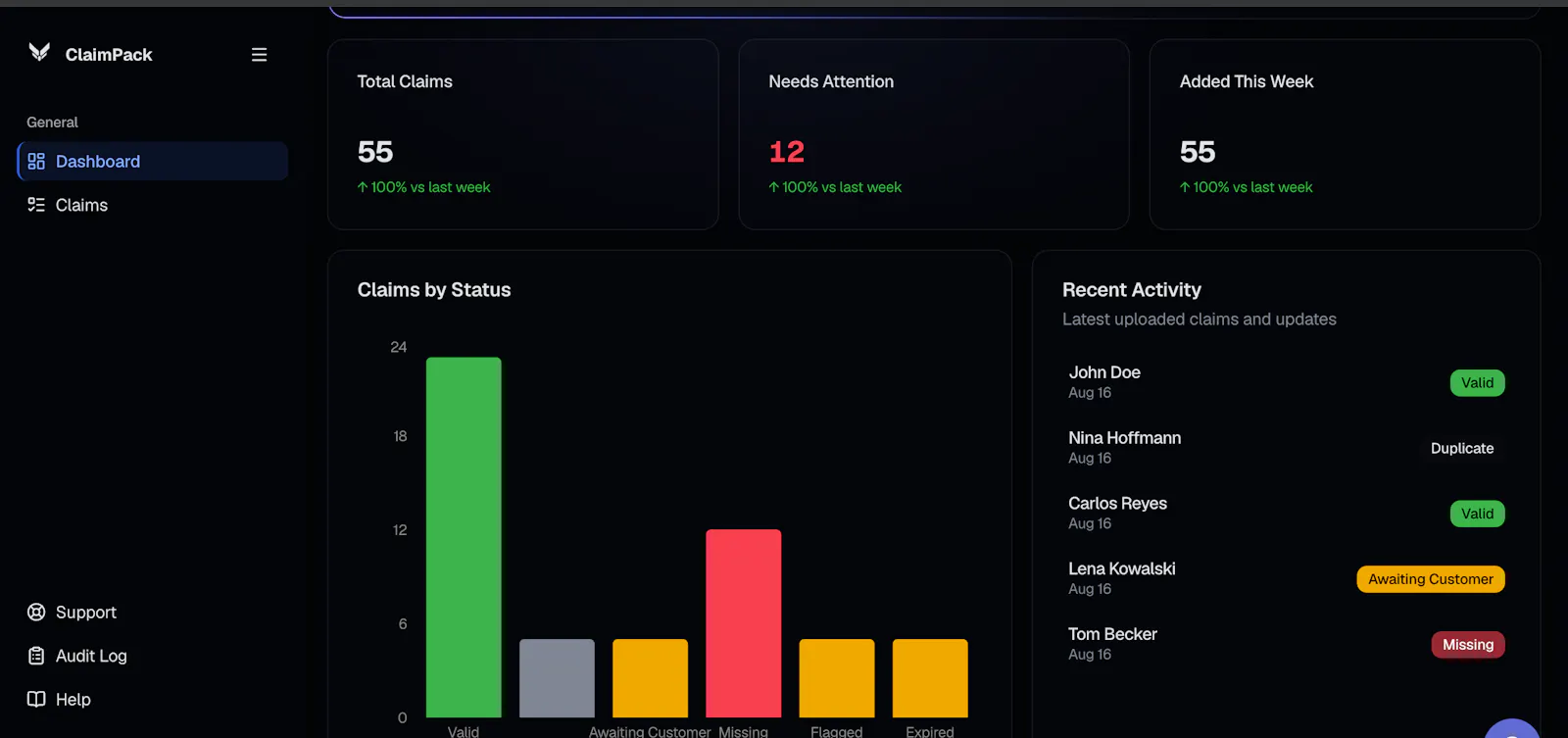Open Tom Becker activity entry
Viewport: 1568px width, 738px height.
point(1286,644)
